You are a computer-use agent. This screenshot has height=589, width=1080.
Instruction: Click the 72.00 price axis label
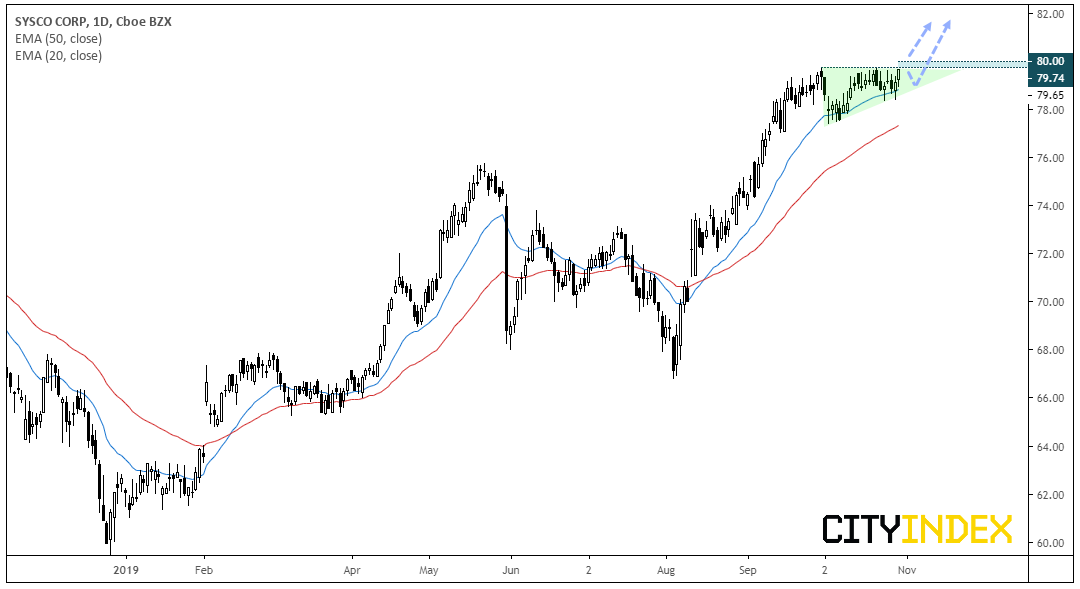click(1050, 254)
